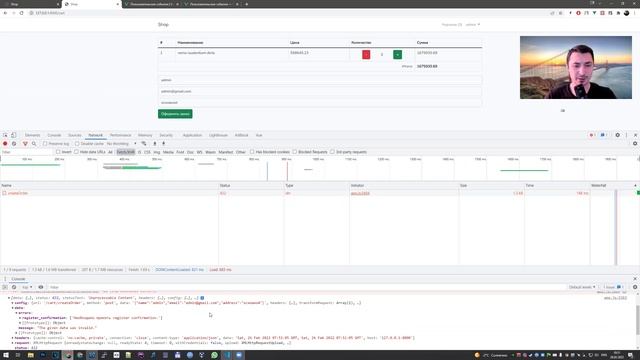
Task: Tick the Hide data URLs checkbox
Action: click(x=76, y=152)
